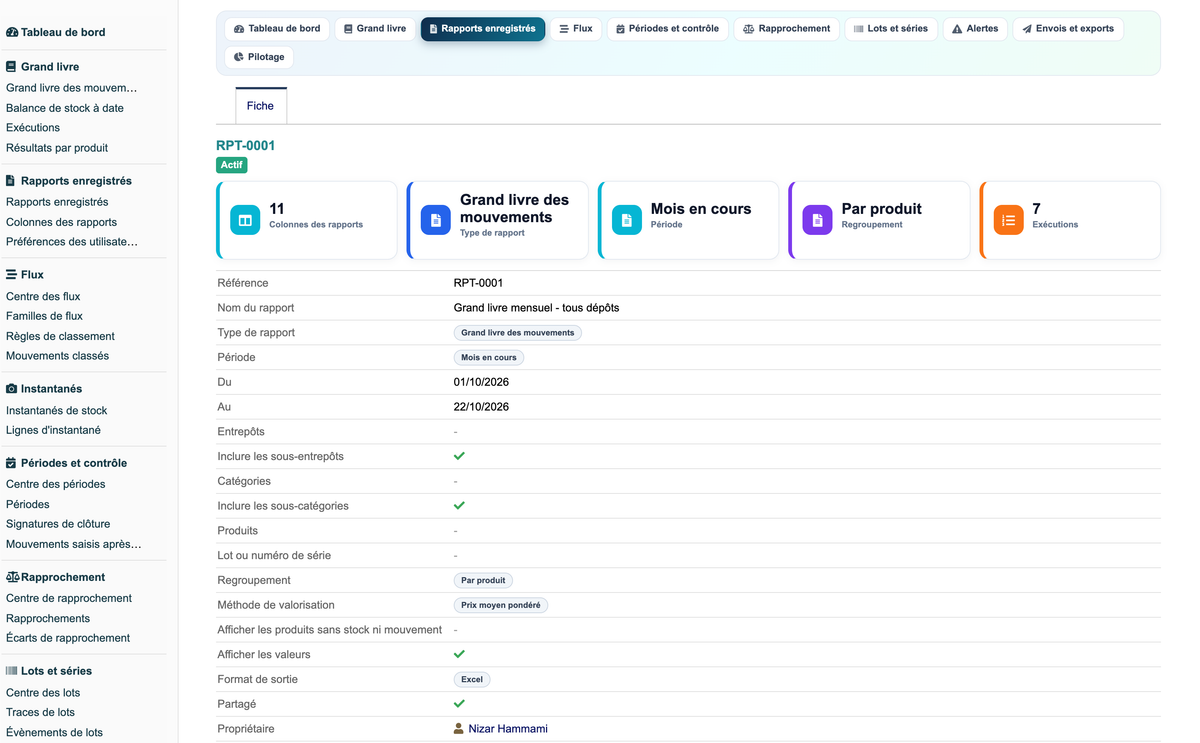
Task: Open the Nizar Hammami owner link
Action: [x=508, y=729]
